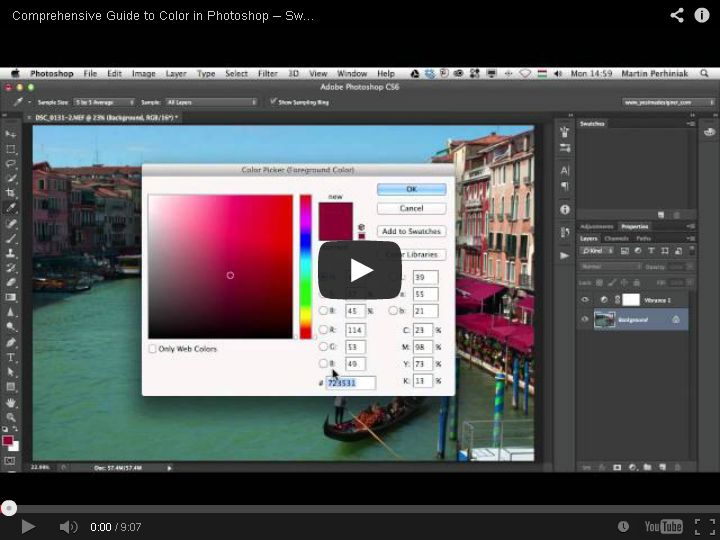Toggle visibility of the Vibrance 1 layer
The image size is (720, 540).
tap(586, 300)
